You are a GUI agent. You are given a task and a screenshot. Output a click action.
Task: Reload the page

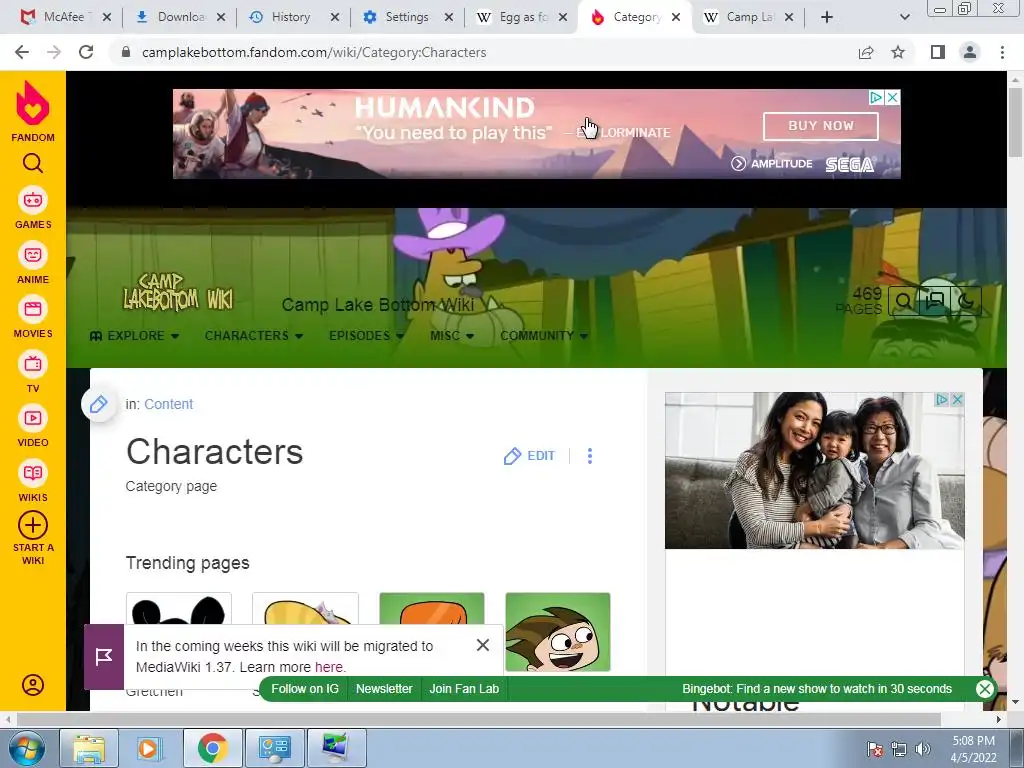[x=86, y=52]
